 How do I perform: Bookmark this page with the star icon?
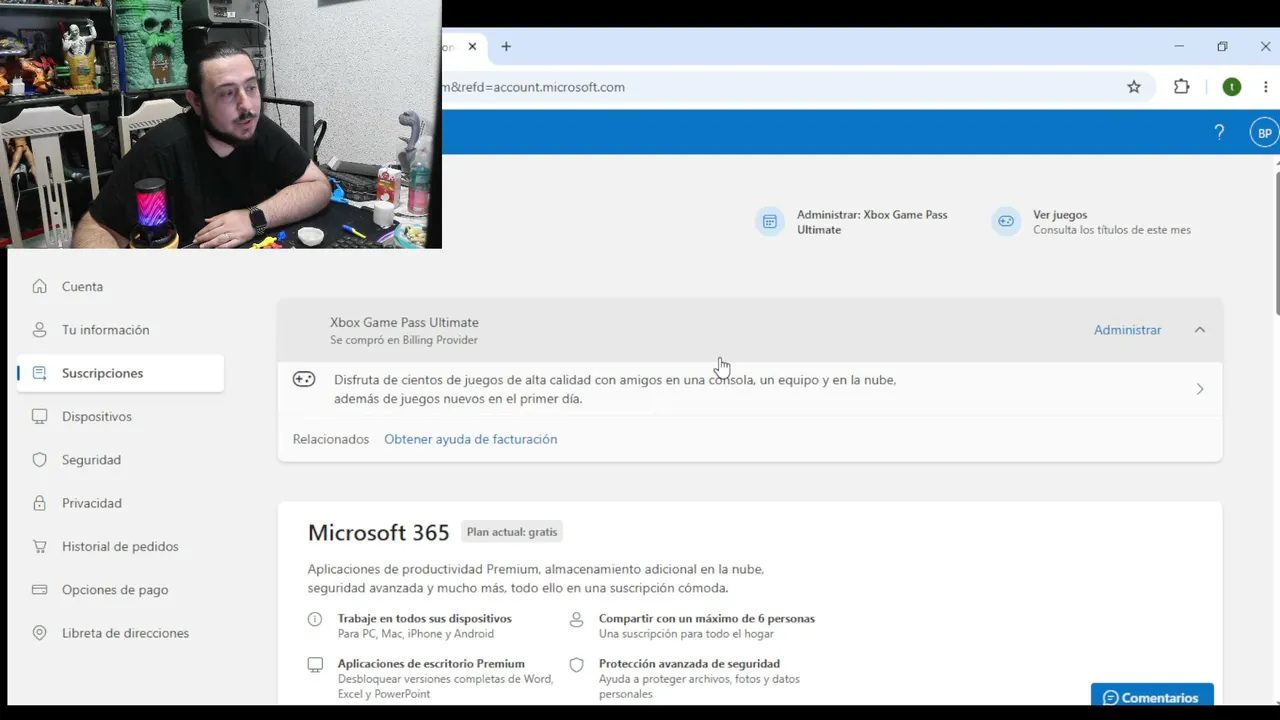tap(1134, 87)
